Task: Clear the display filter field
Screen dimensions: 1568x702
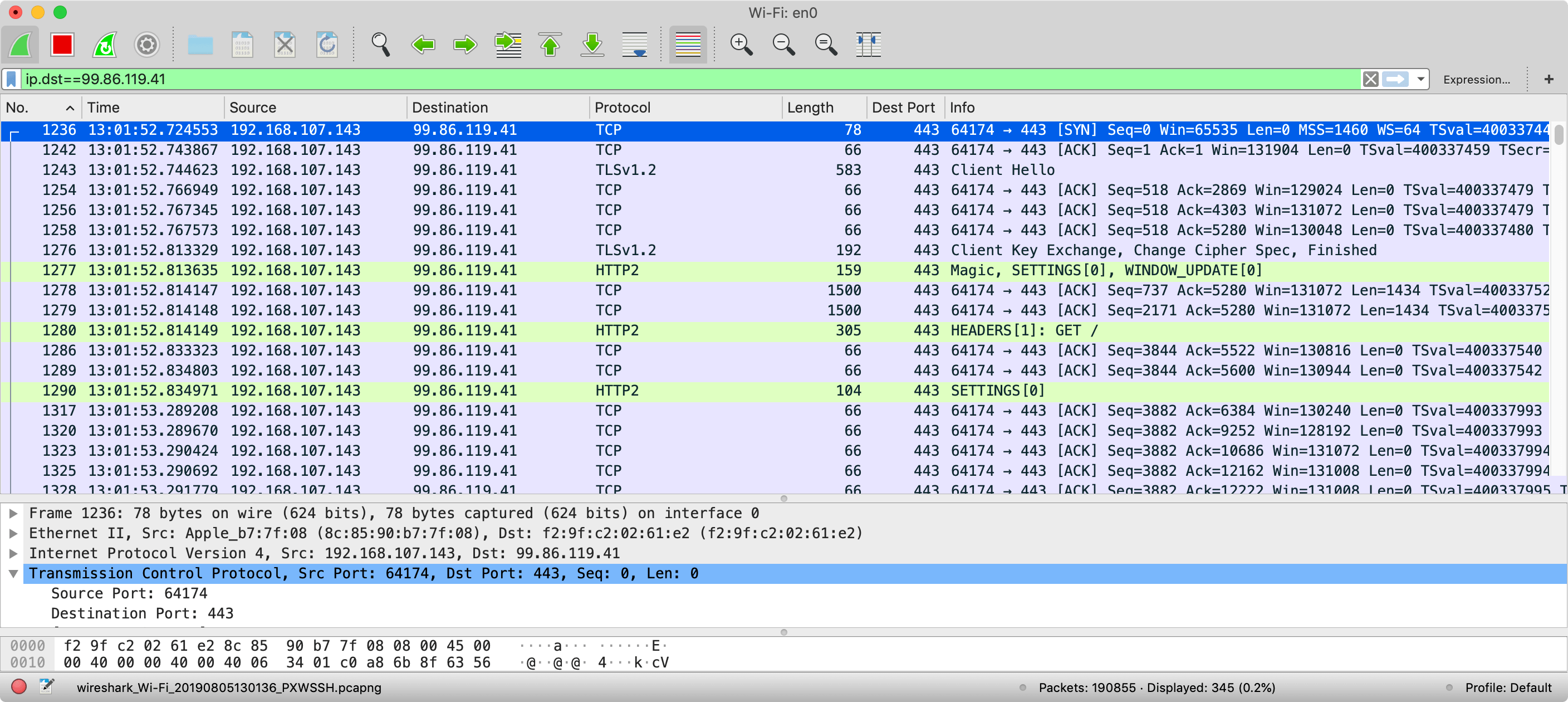Action: click(1370, 79)
